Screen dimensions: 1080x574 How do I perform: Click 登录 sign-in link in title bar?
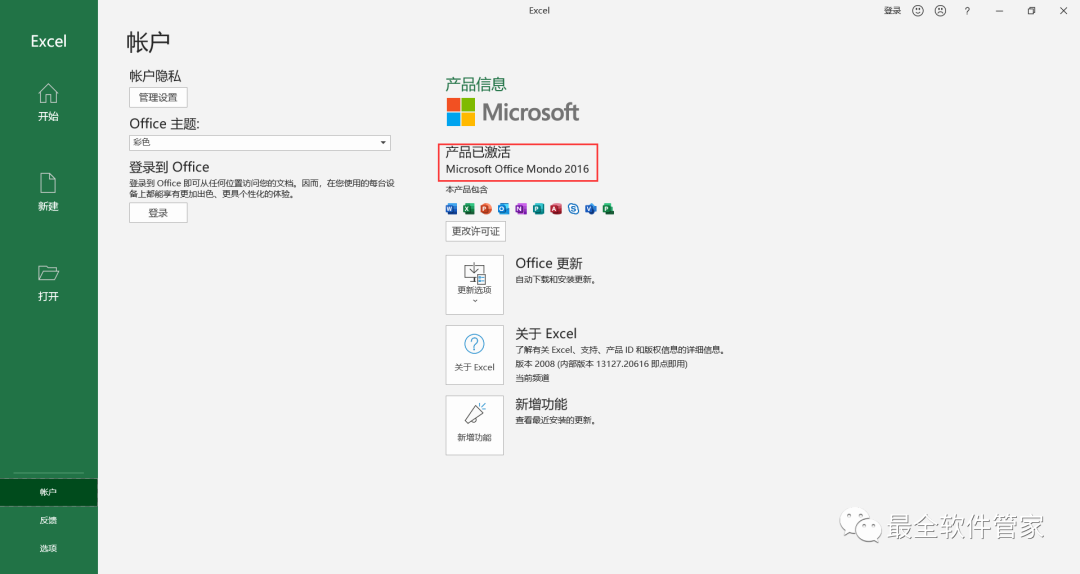pos(892,10)
